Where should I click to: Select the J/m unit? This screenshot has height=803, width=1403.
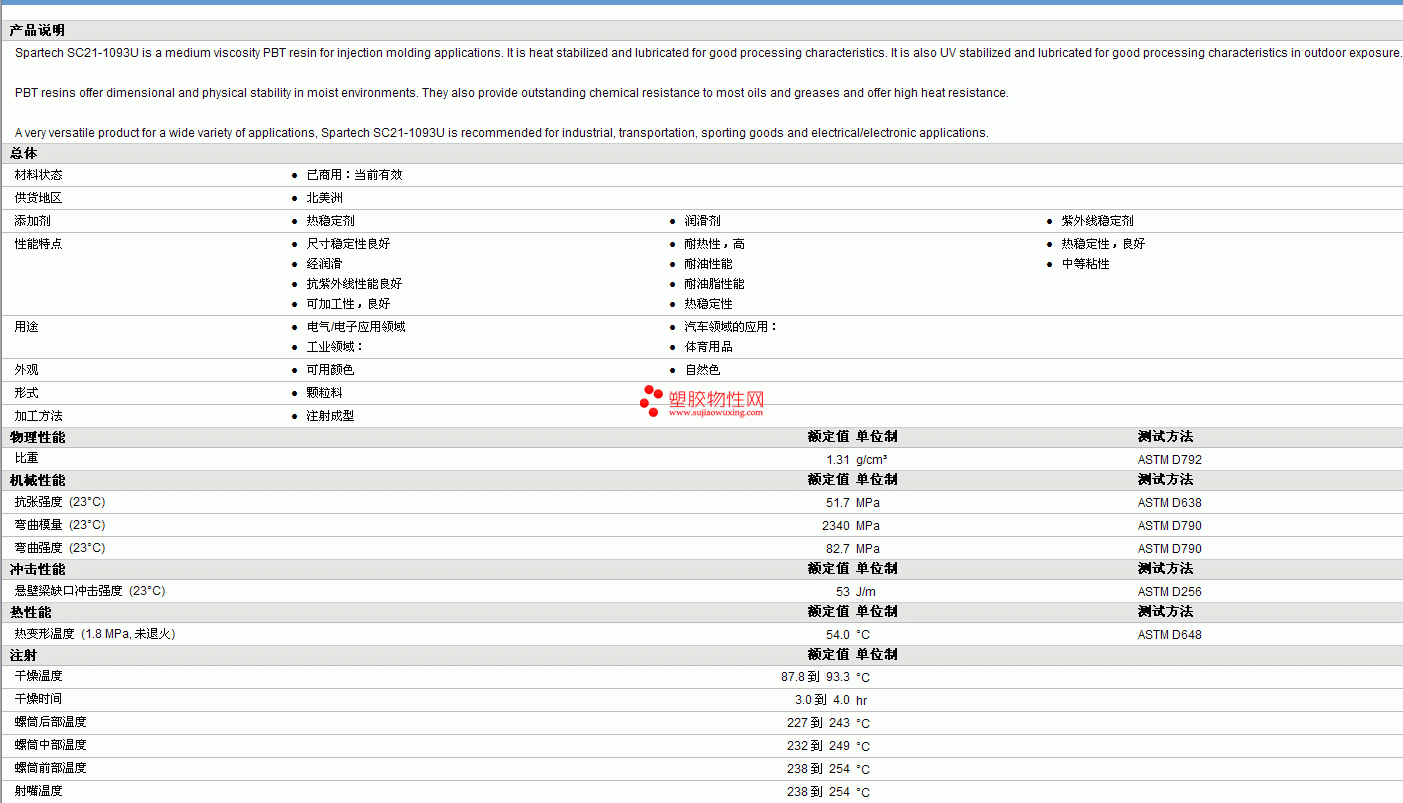[866, 592]
